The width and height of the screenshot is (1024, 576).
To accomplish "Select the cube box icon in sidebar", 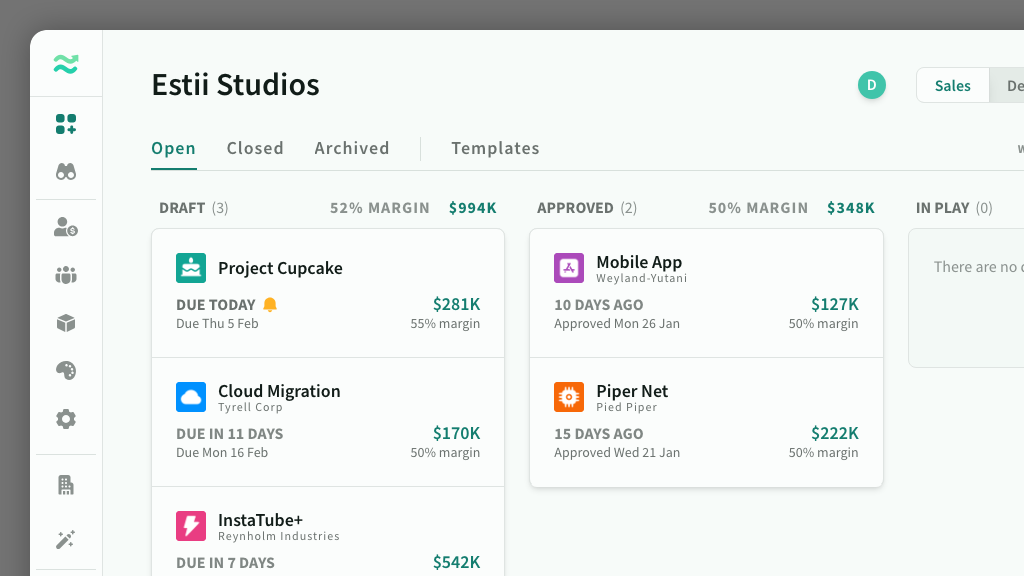I will 66,323.
